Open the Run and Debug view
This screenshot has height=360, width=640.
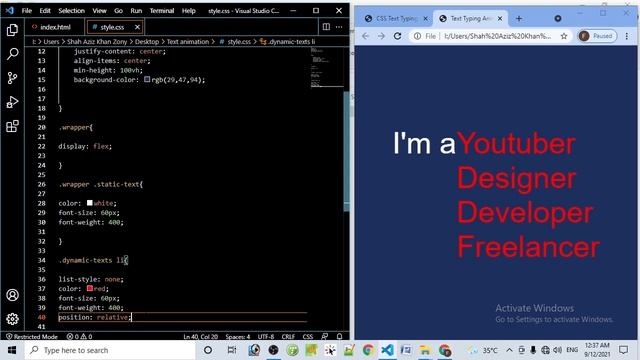click(12, 102)
